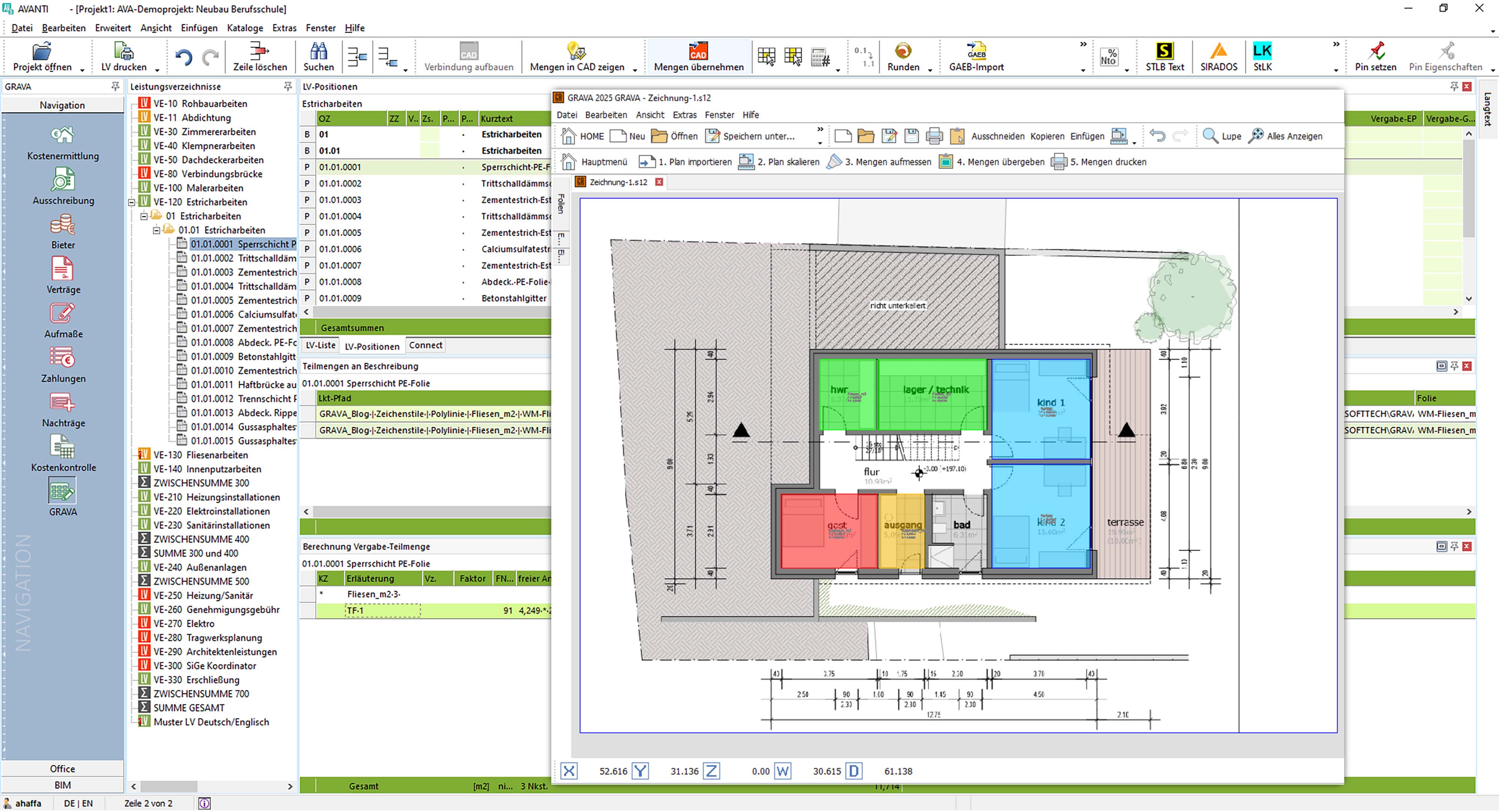Collapse the VE-120 Estricharbeiten tree node

tap(132, 202)
